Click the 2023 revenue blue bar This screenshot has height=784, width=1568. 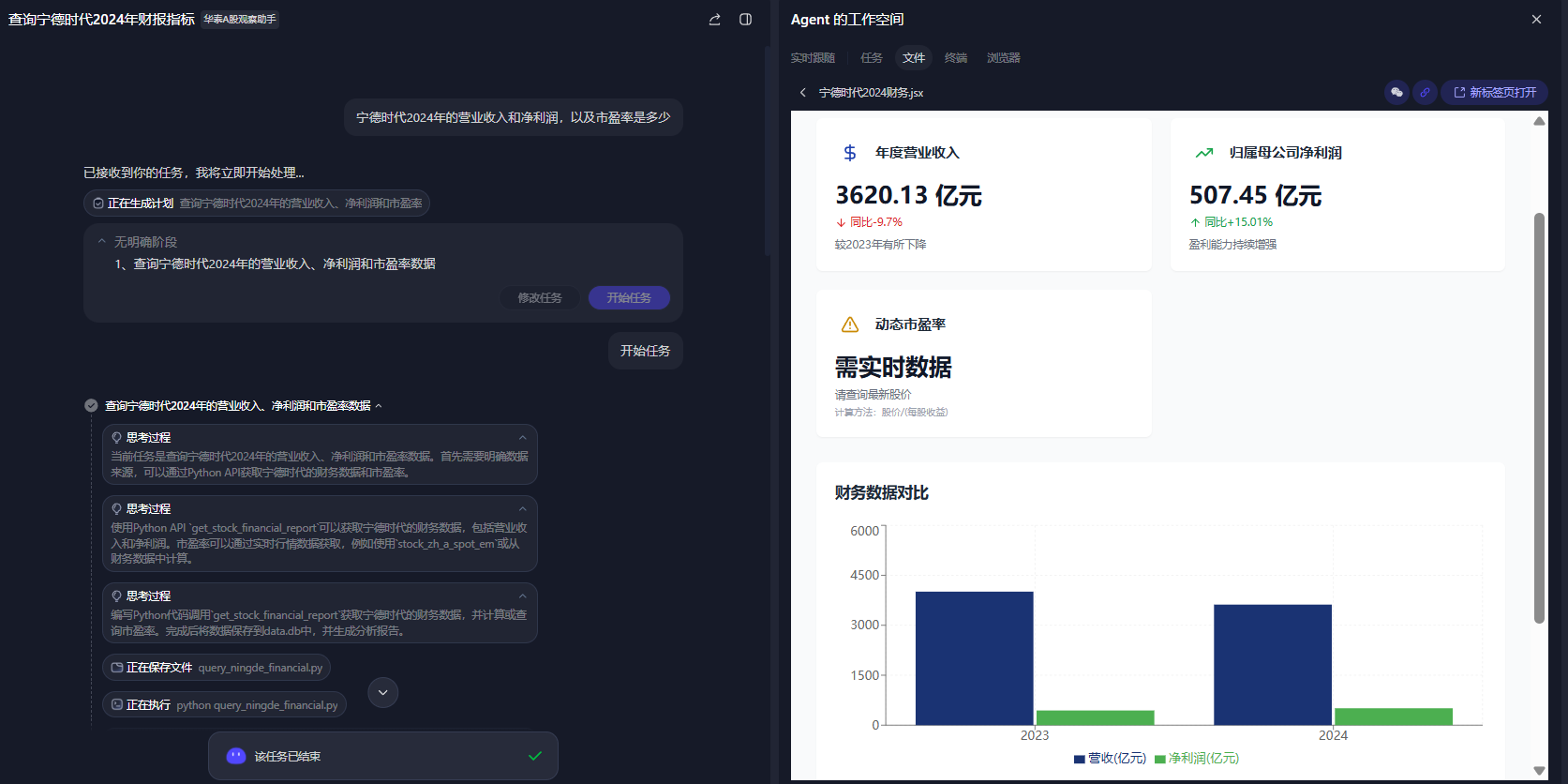click(x=975, y=658)
